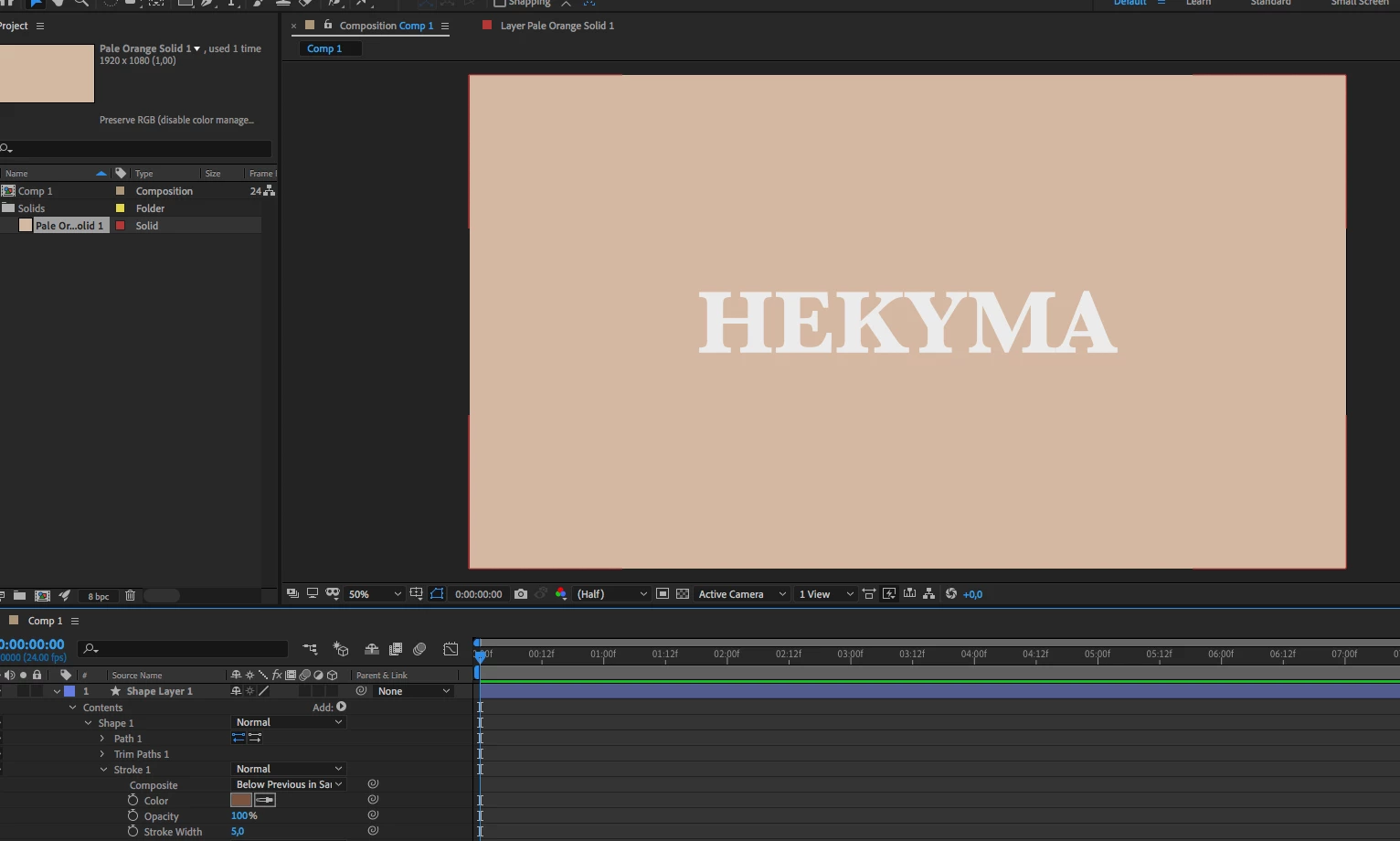Toggle the Frame Blending switch in the timeline
Viewport: 1400px width, 841px height.
396,649
